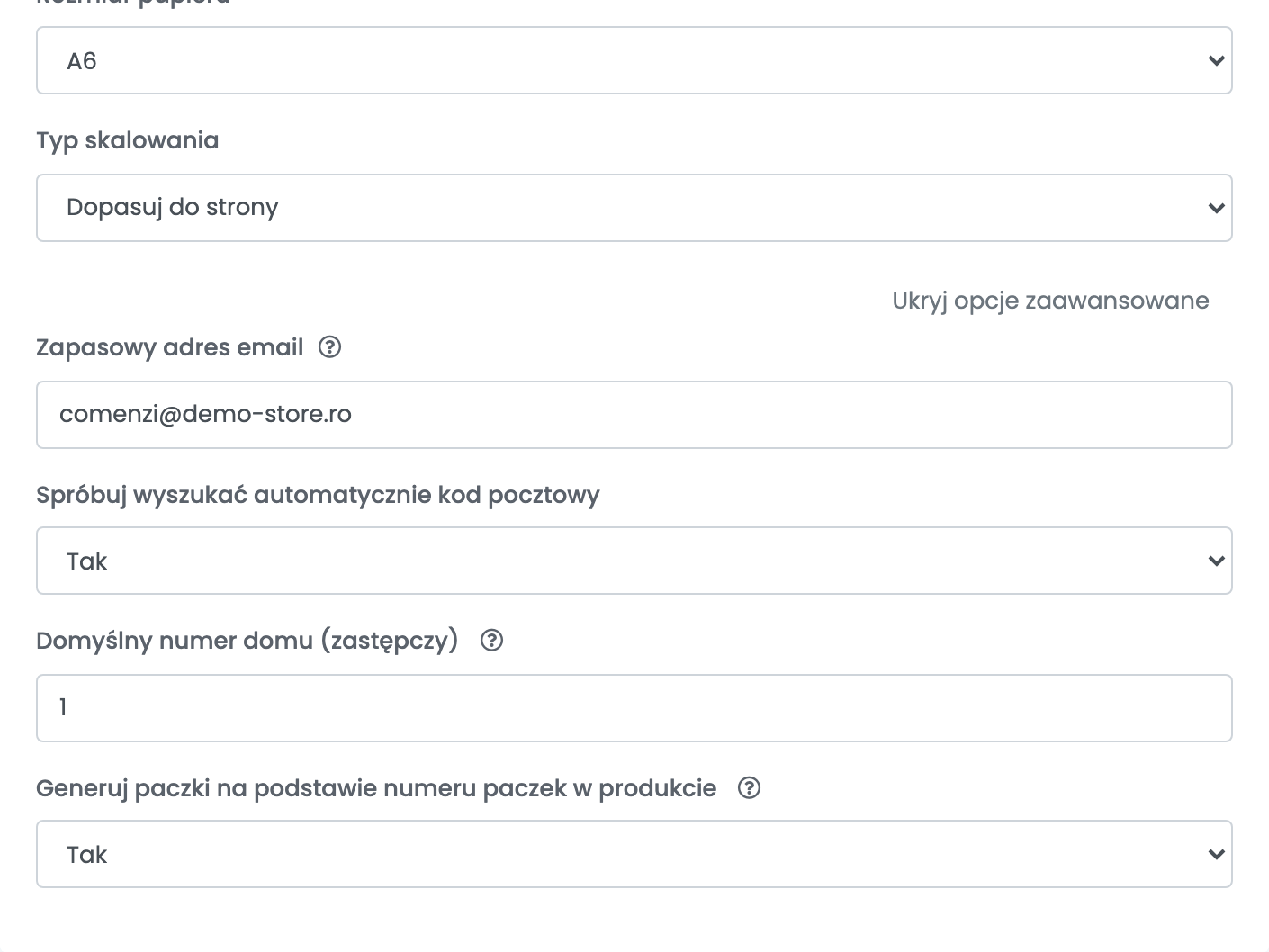
Task: Click the Domyślny numer domu (zastępczy) label
Action: click(x=247, y=641)
